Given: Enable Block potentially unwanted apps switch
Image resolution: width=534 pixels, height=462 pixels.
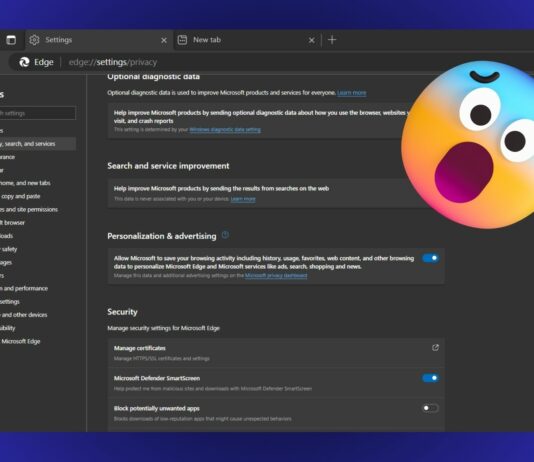Looking at the screenshot, I should (x=430, y=408).
